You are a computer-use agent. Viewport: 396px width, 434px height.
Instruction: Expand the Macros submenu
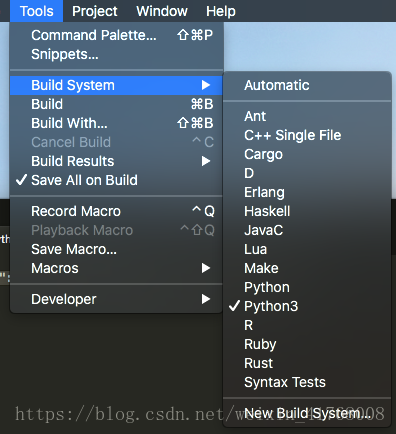(116, 268)
